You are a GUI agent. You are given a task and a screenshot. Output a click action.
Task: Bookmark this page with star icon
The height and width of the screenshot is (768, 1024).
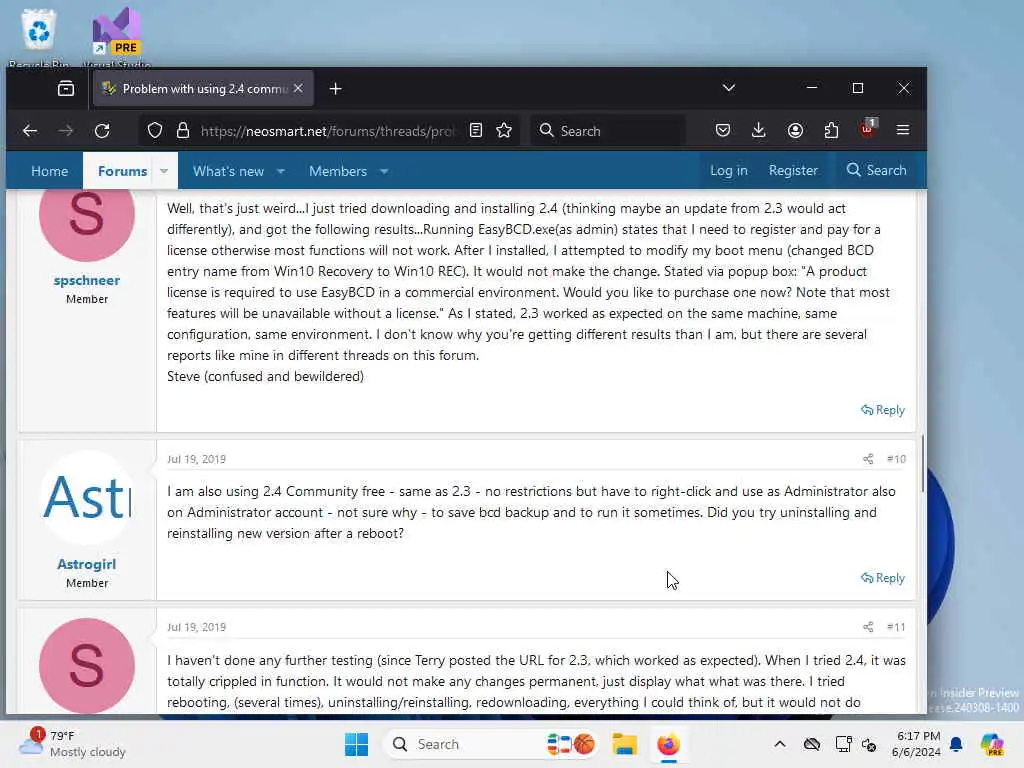[x=504, y=131]
